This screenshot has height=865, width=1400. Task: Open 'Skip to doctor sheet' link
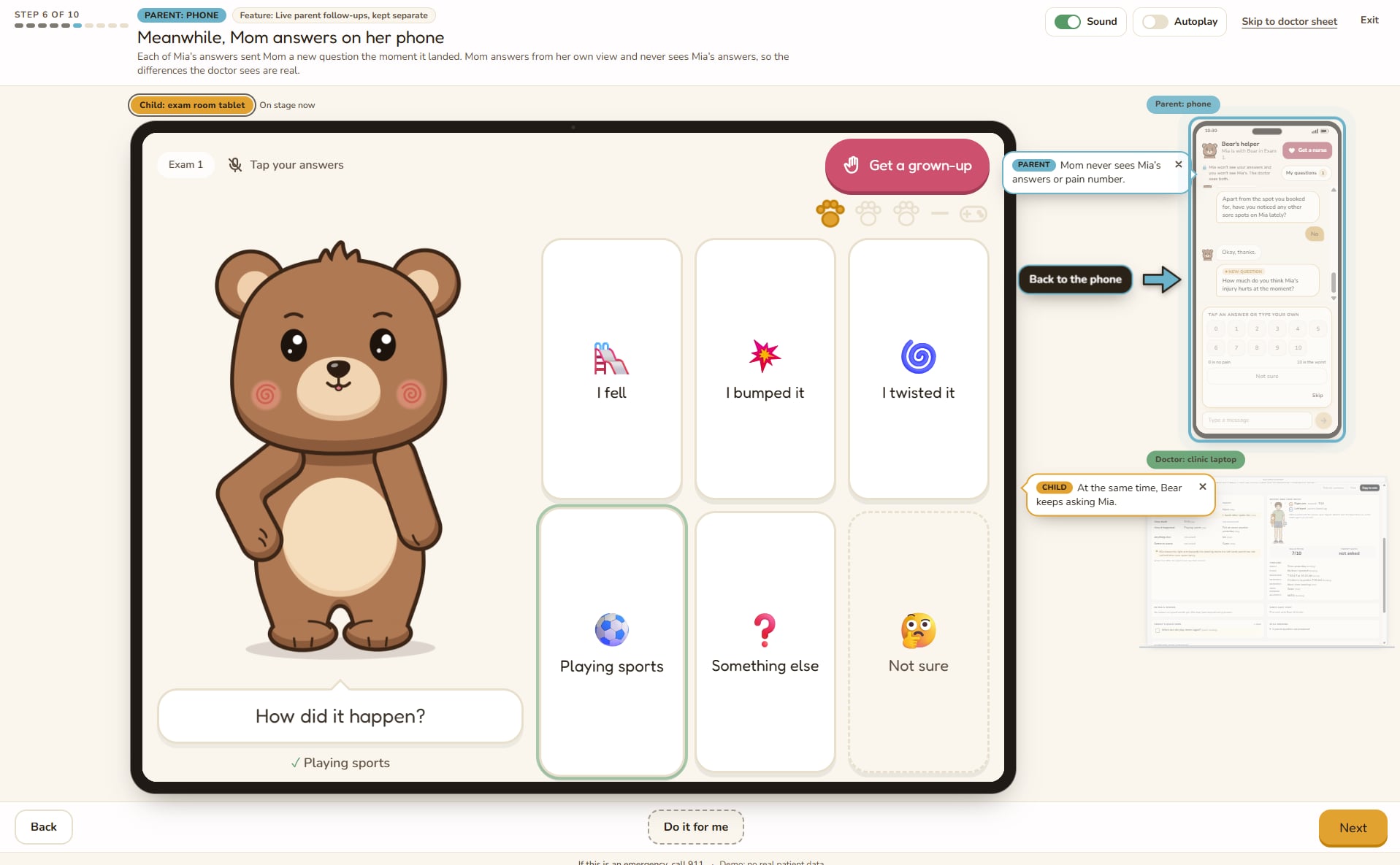1289,22
